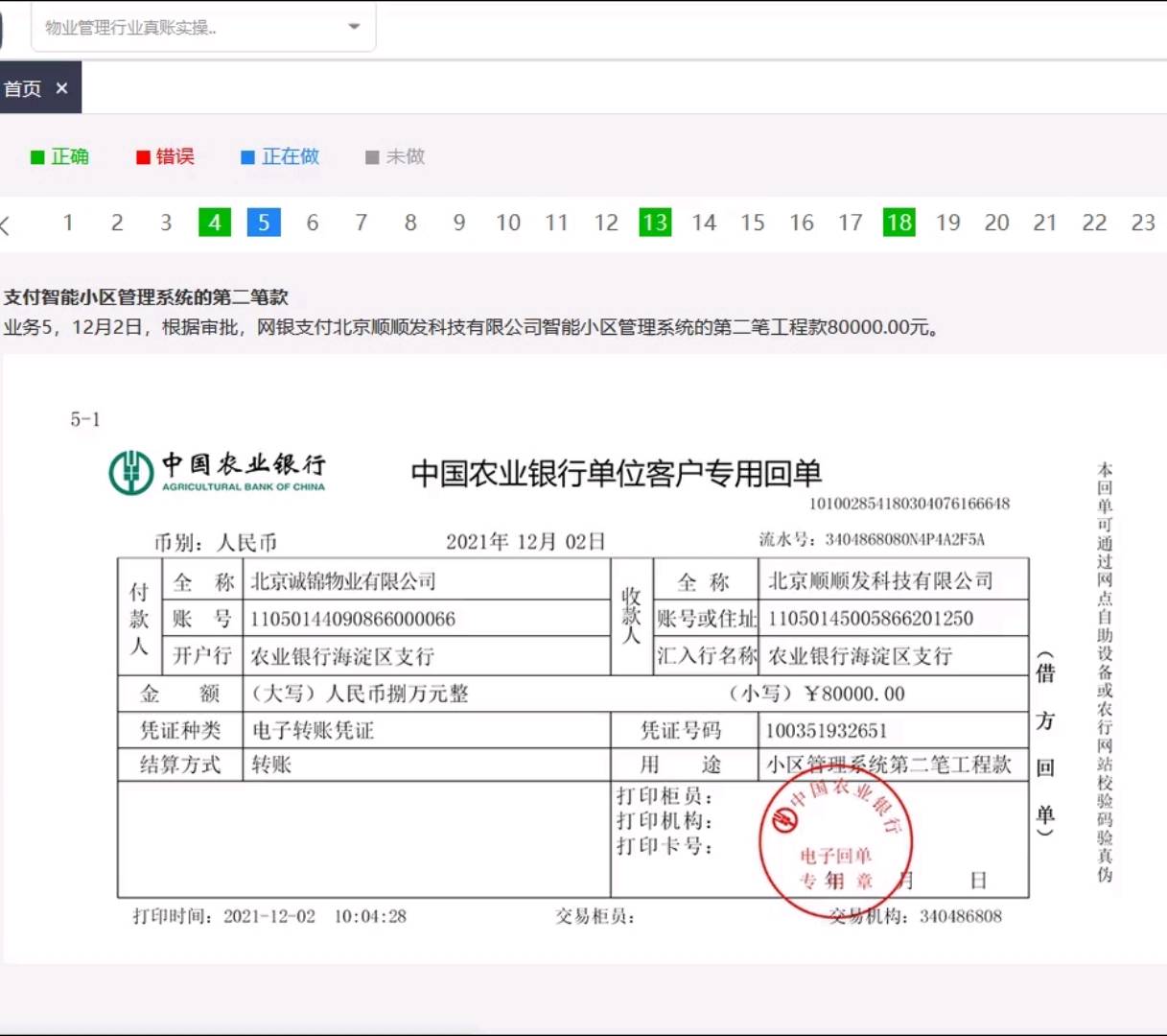
Task: Open completed question 13
Action: click(x=655, y=223)
